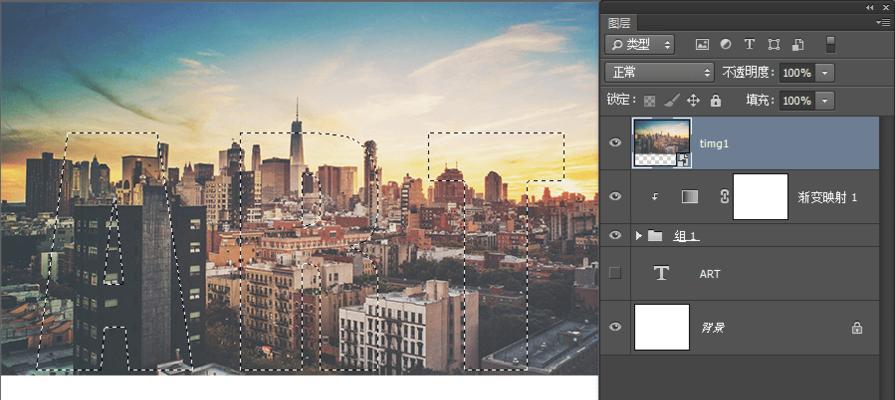Click the 填充 100% value field
895x400 pixels.
797,101
